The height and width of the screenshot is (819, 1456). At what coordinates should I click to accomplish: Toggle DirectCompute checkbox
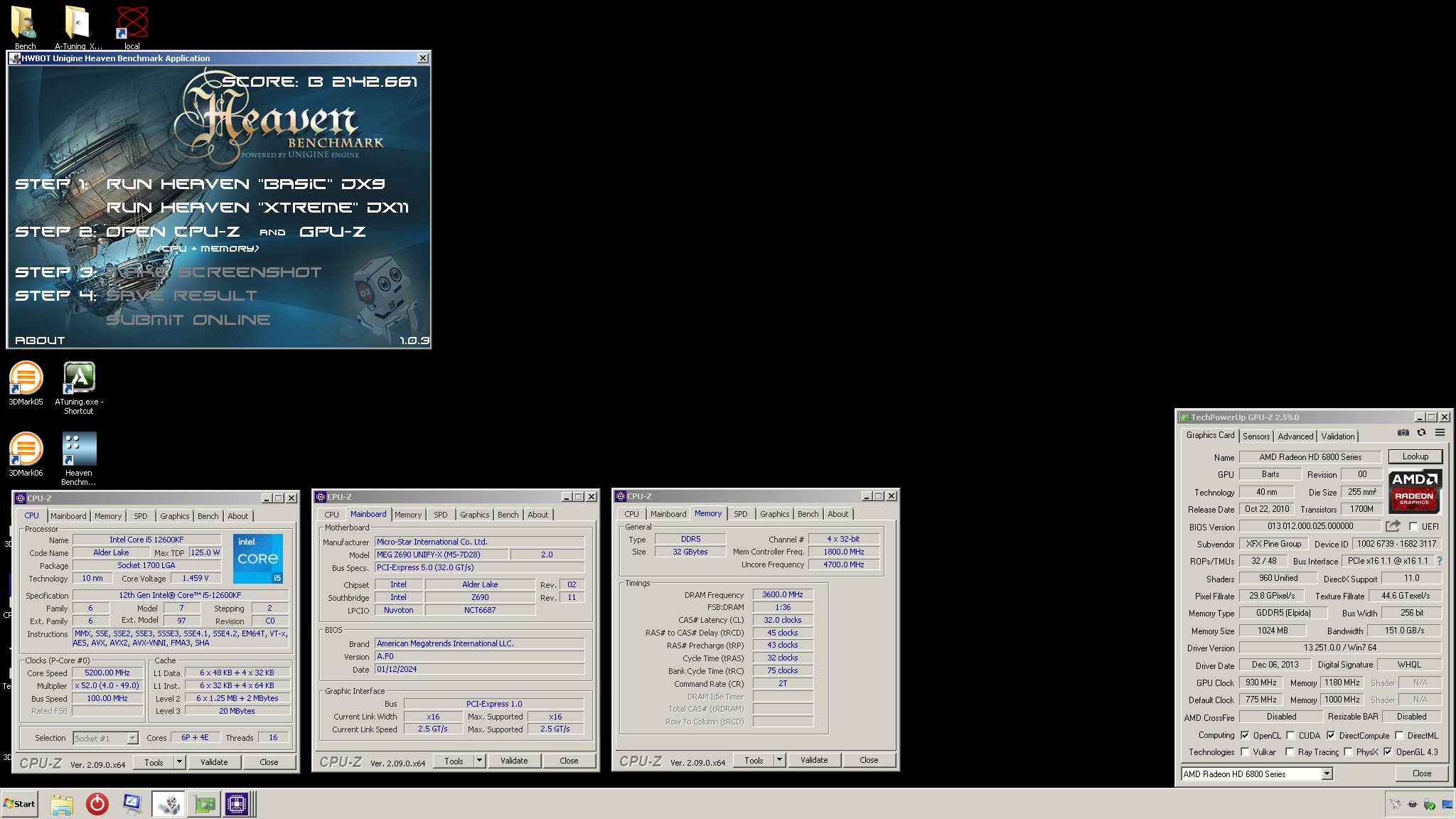point(1331,736)
